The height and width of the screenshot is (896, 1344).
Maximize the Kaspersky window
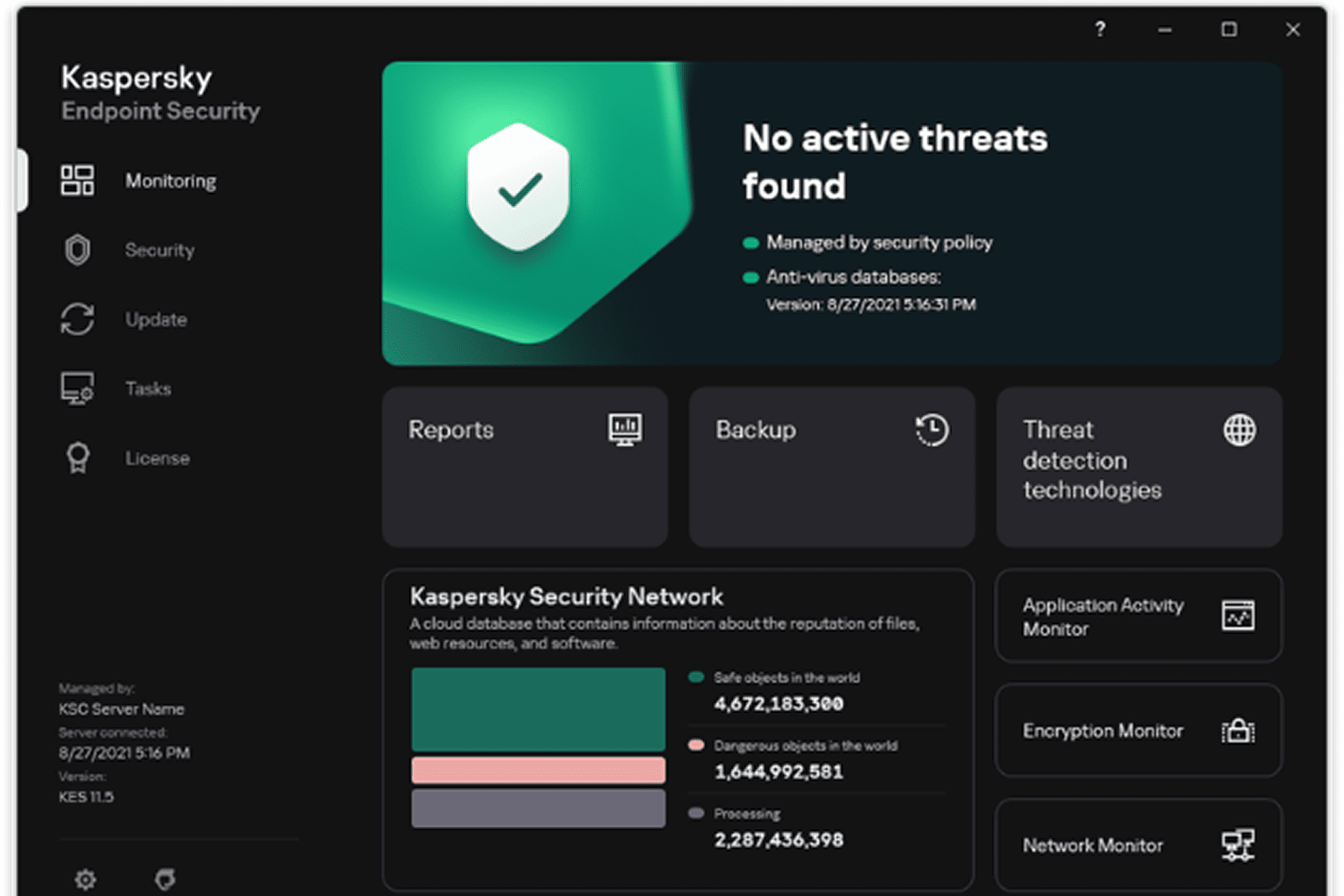1229,29
